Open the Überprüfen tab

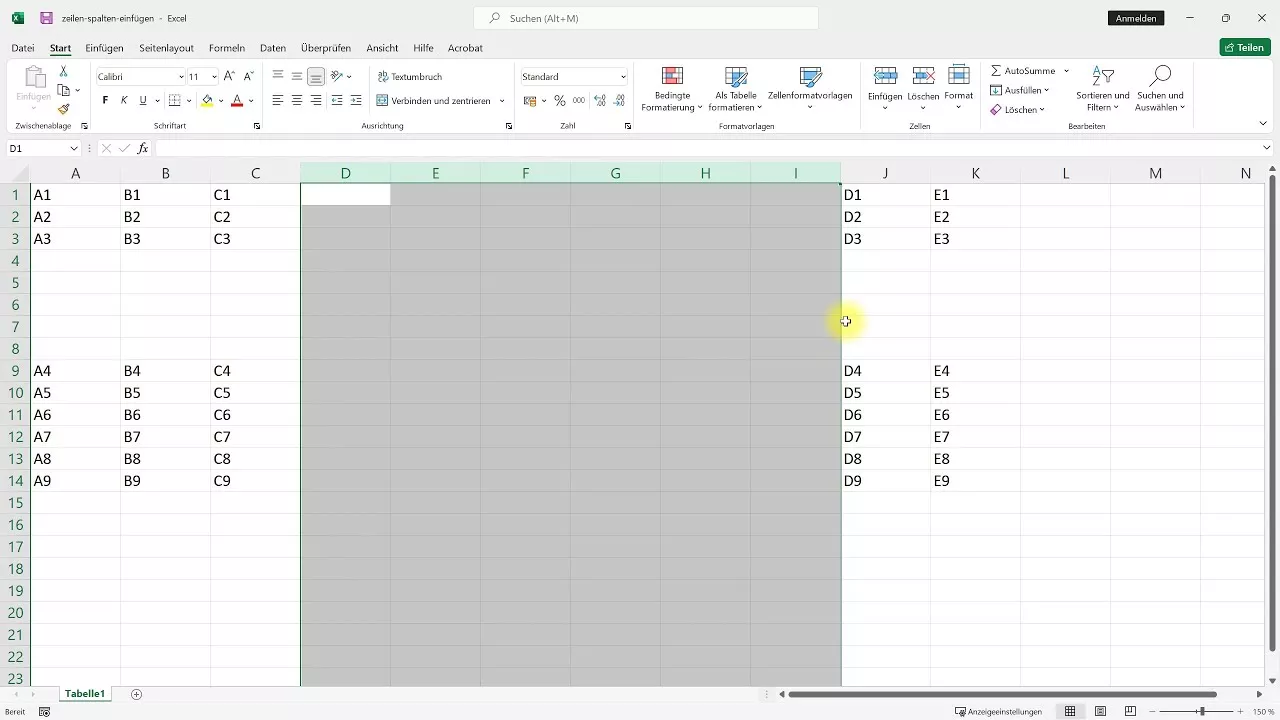coord(327,47)
